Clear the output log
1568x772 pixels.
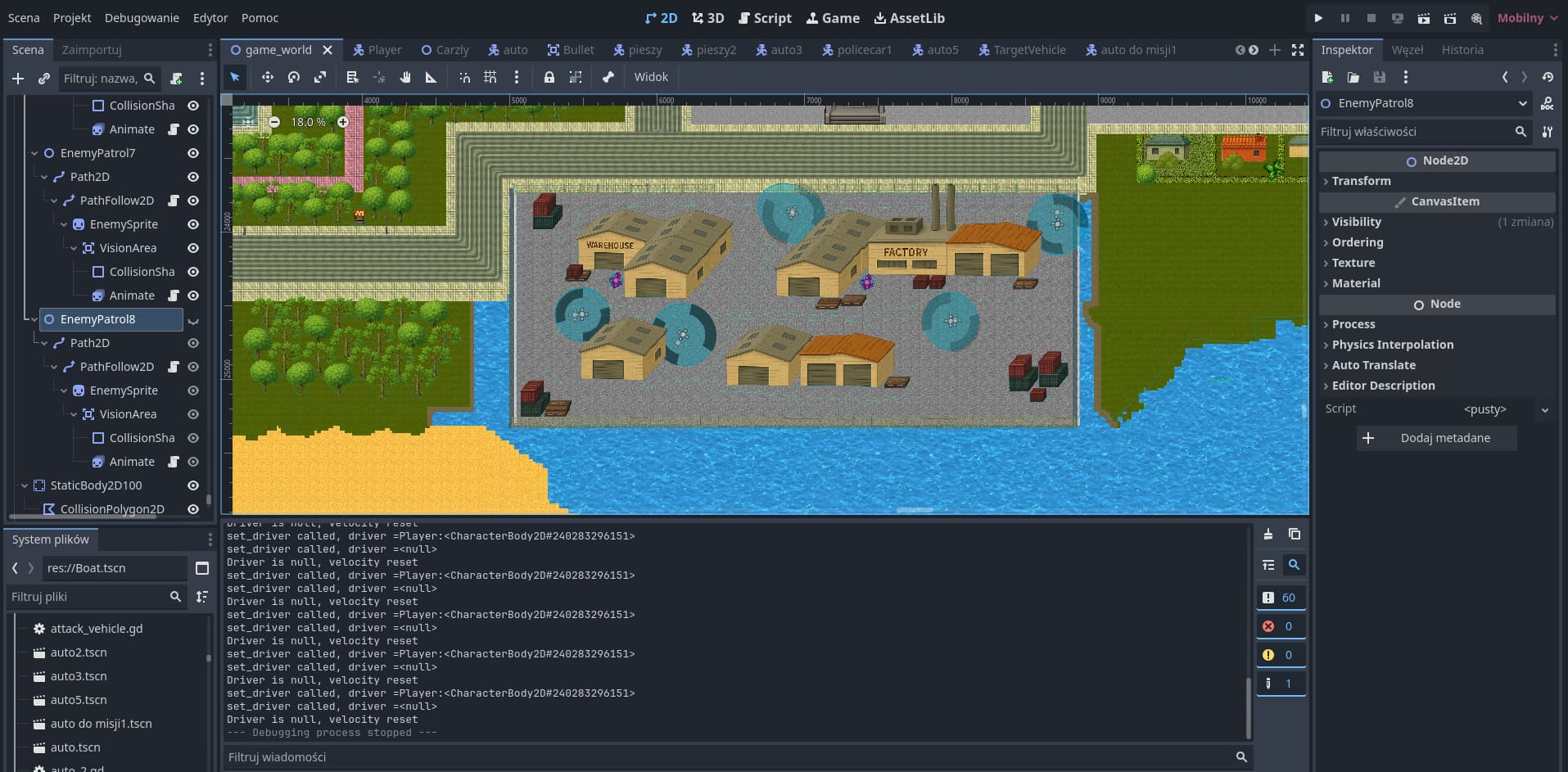(x=1268, y=535)
